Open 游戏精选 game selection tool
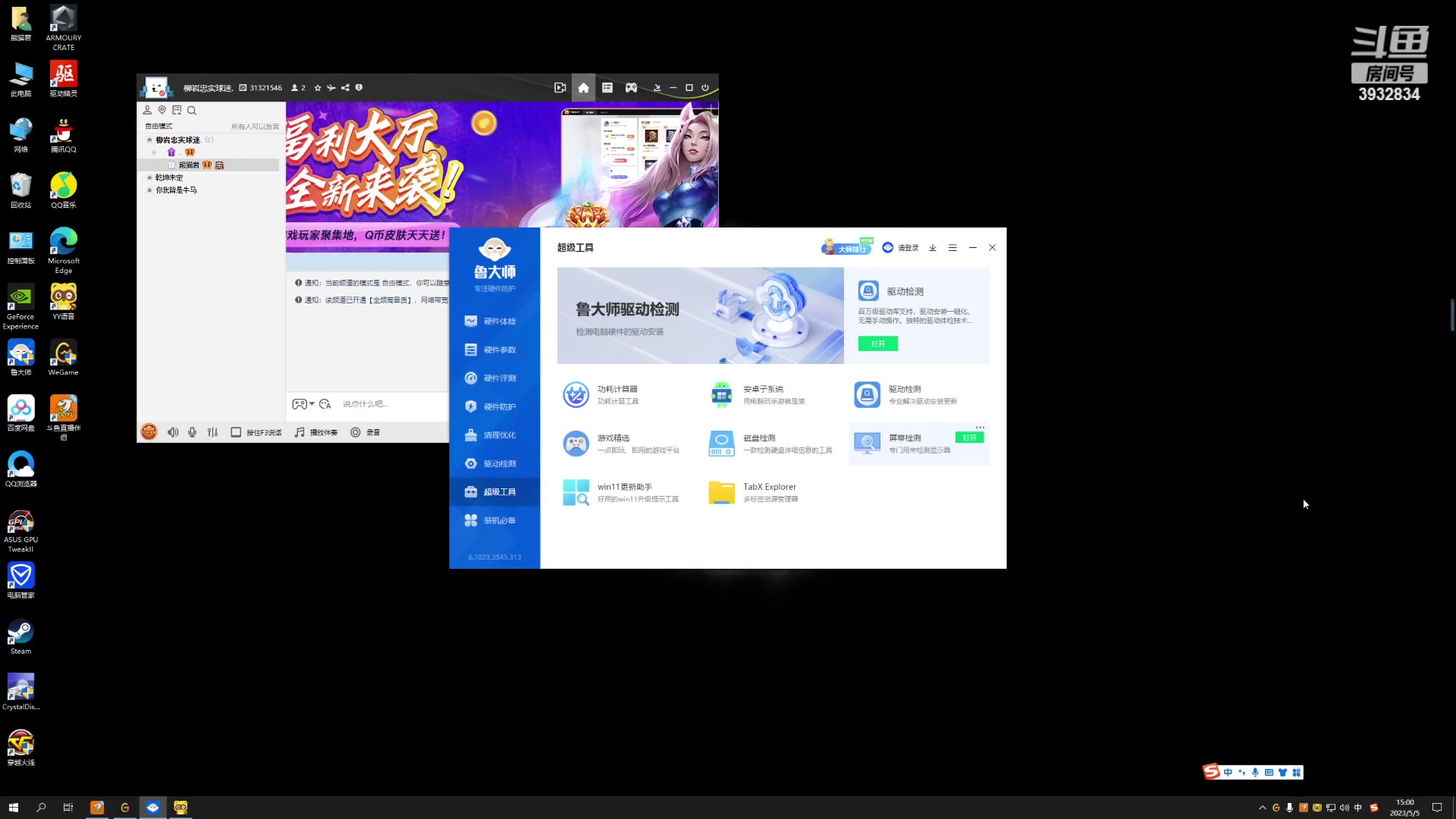1456x819 pixels. coord(622,444)
